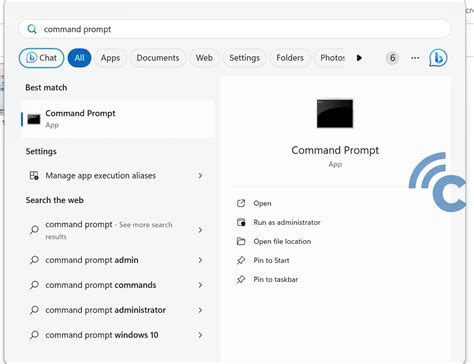Viewport: 474px width, 364px height.
Task: Show more filter tabs with arrow
Action: [x=359, y=58]
